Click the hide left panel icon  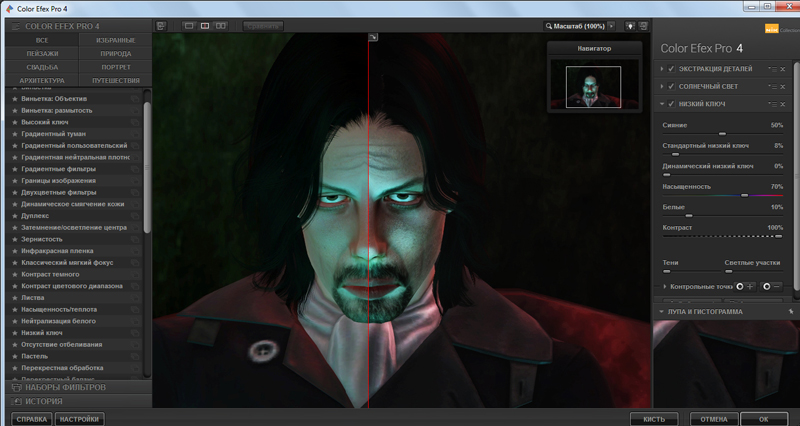pyautogui.click(x=161, y=26)
